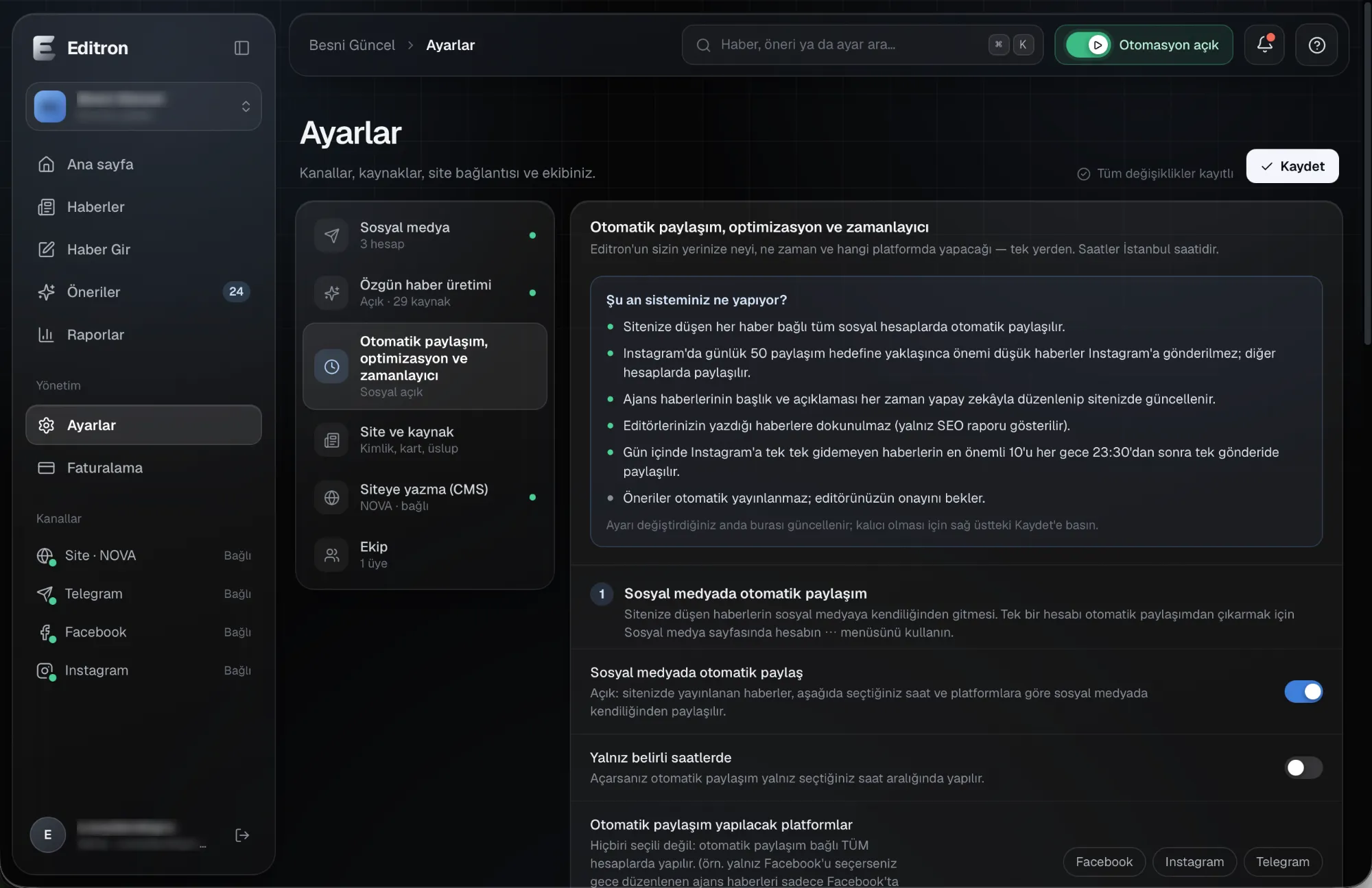
Task: Click the people icon of Ekip
Action: coord(331,555)
